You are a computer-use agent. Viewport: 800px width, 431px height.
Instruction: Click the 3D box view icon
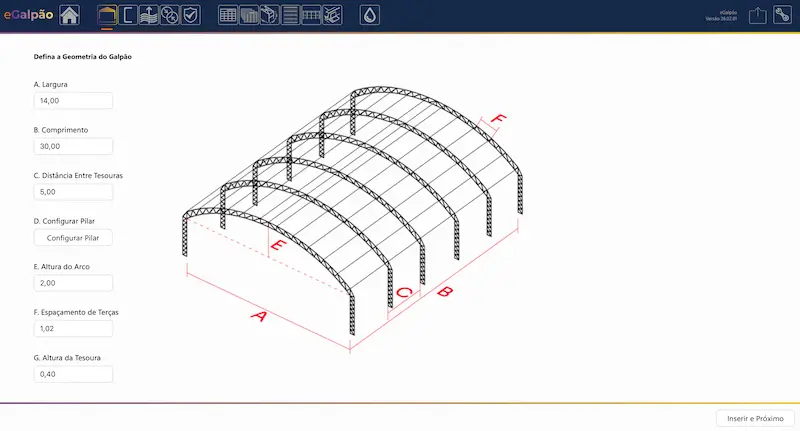coord(269,15)
